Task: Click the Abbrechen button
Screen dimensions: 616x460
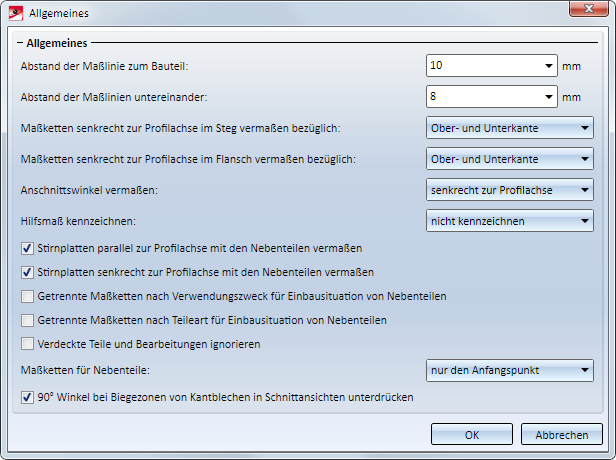Action: (562, 434)
